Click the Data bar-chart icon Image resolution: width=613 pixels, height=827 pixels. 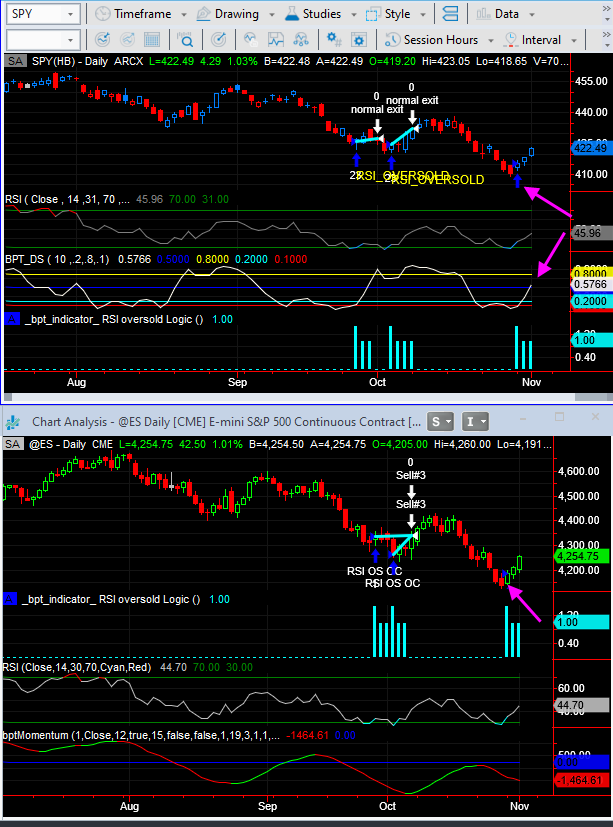[483, 14]
